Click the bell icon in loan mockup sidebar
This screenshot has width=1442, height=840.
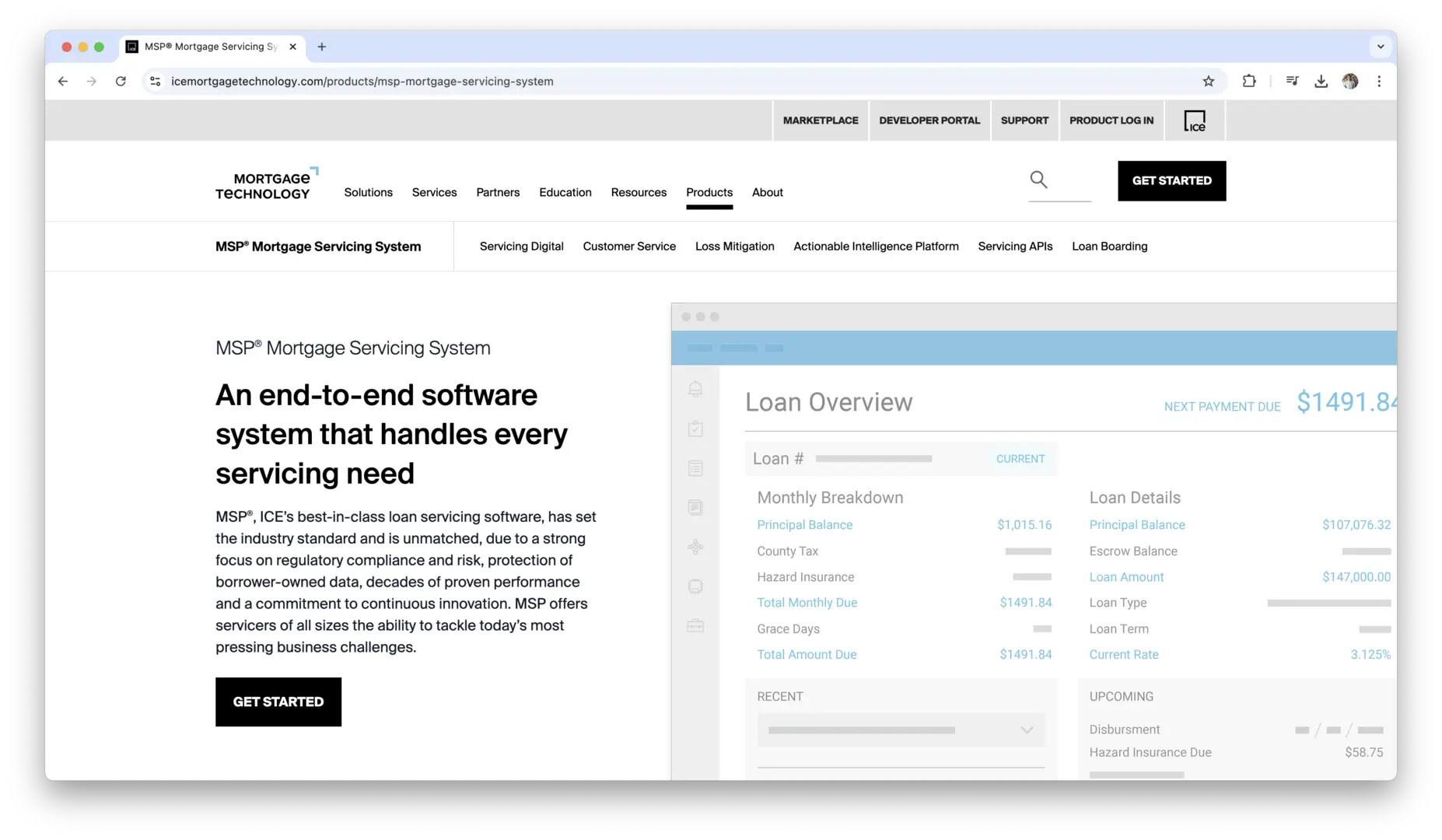click(695, 389)
